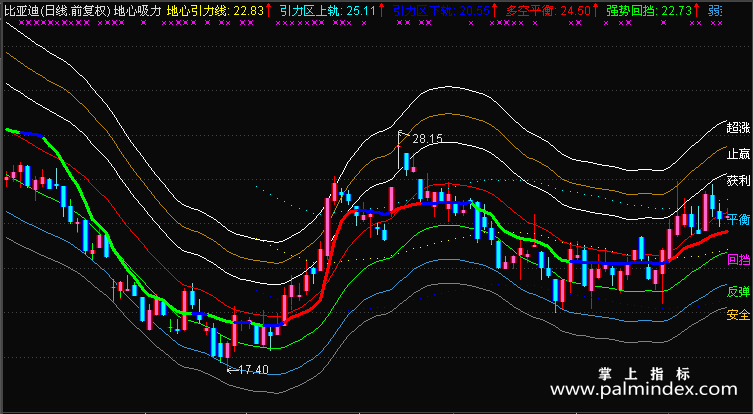Click the 超涨 band label

coord(738,127)
